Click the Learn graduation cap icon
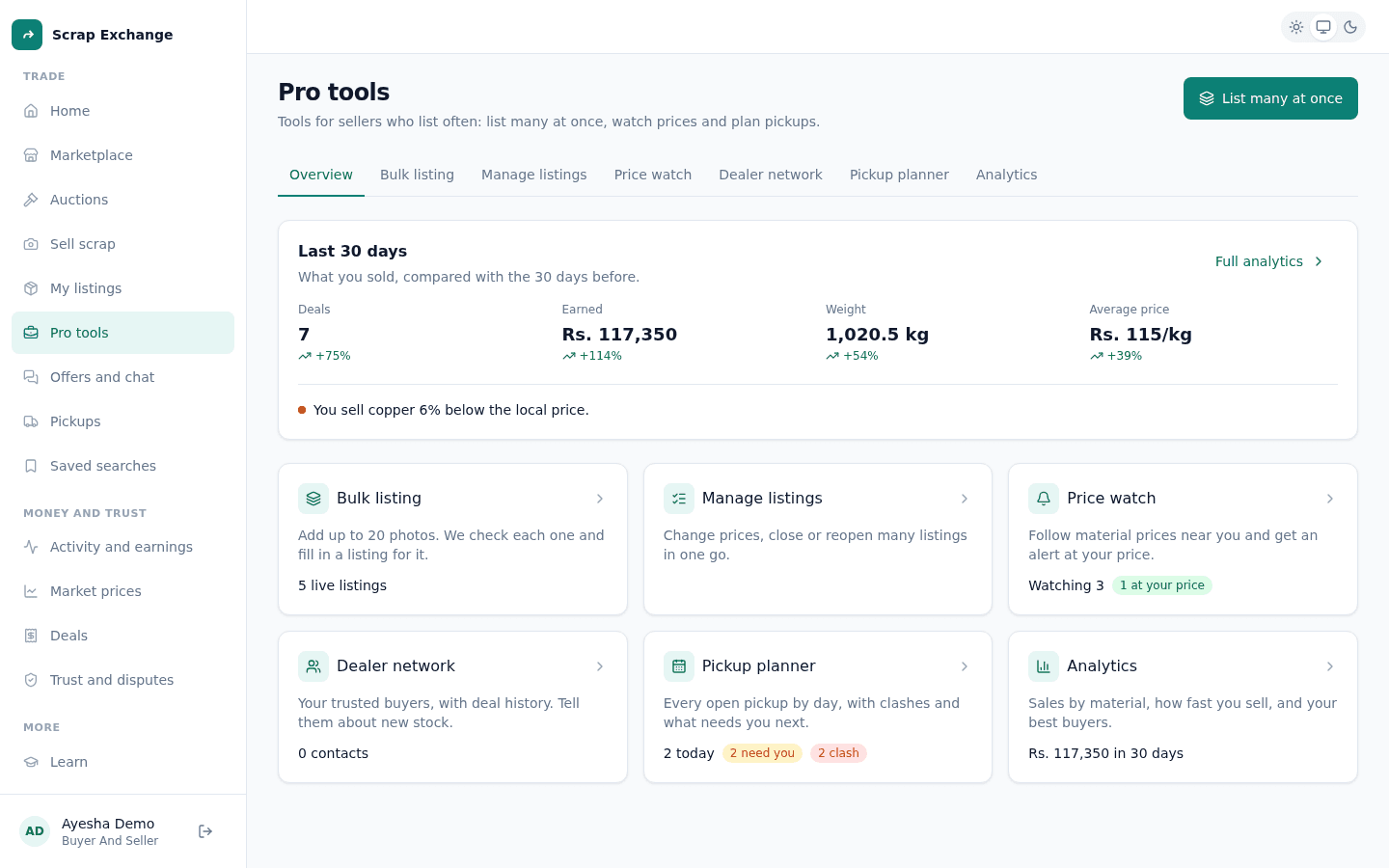Viewport: 1389px width, 868px height. coord(31,762)
